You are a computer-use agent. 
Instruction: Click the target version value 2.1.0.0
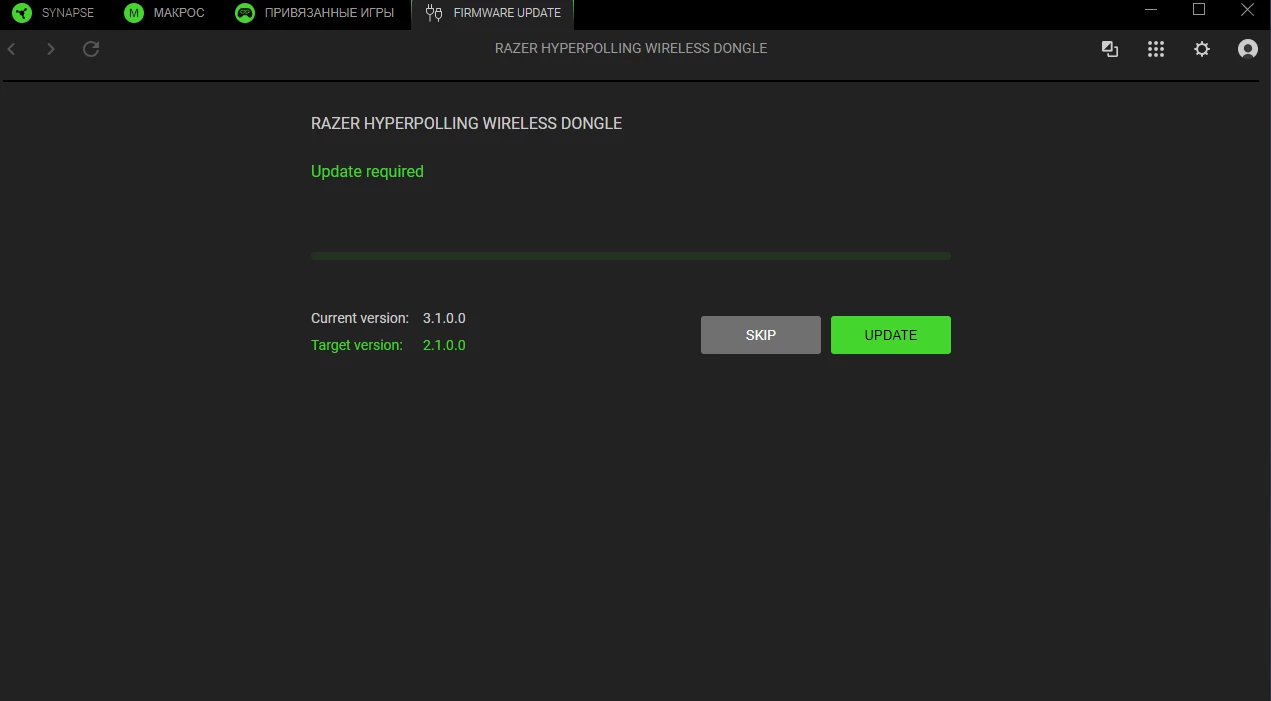click(x=444, y=345)
